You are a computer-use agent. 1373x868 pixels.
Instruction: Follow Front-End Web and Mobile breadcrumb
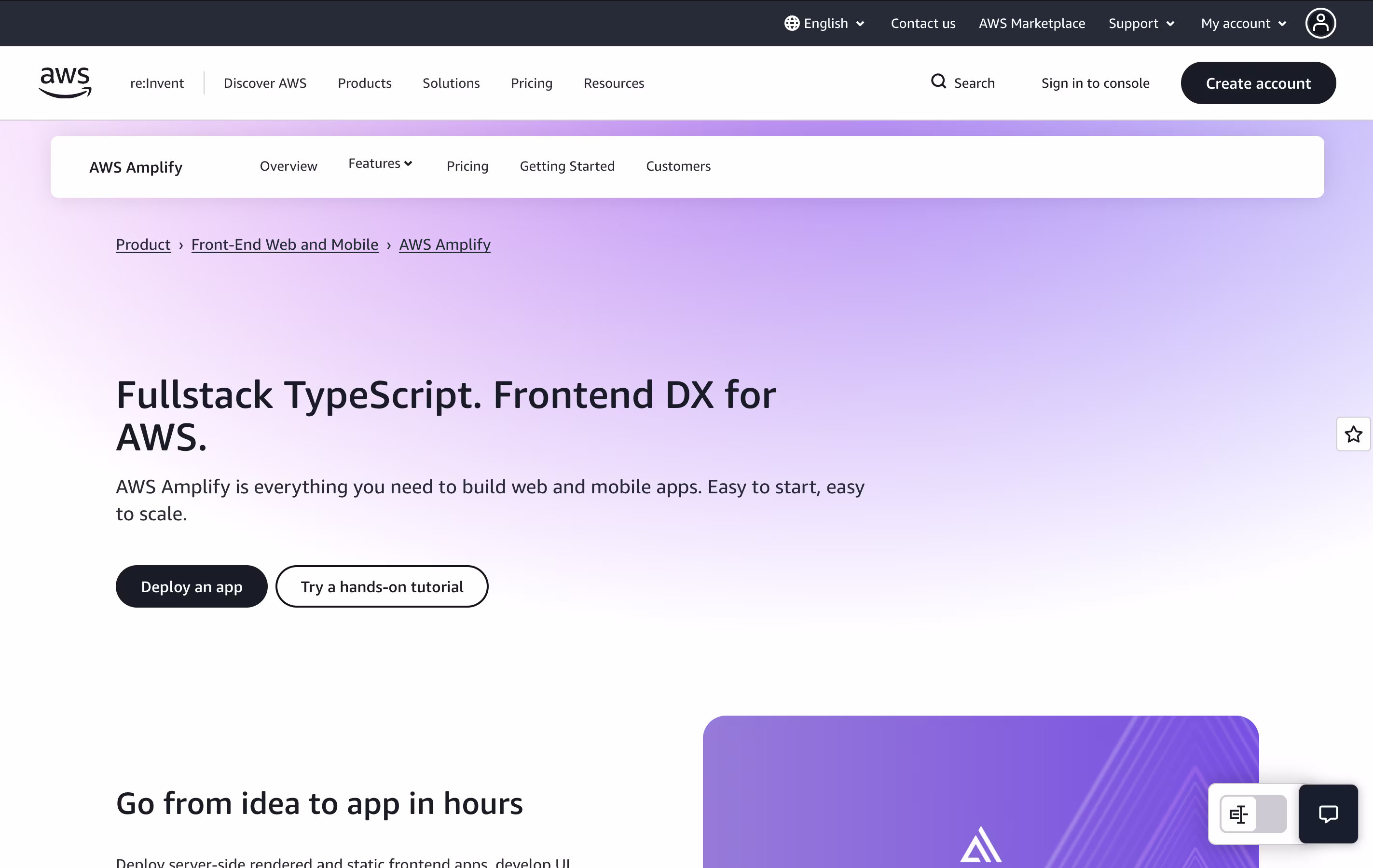(x=285, y=244)
